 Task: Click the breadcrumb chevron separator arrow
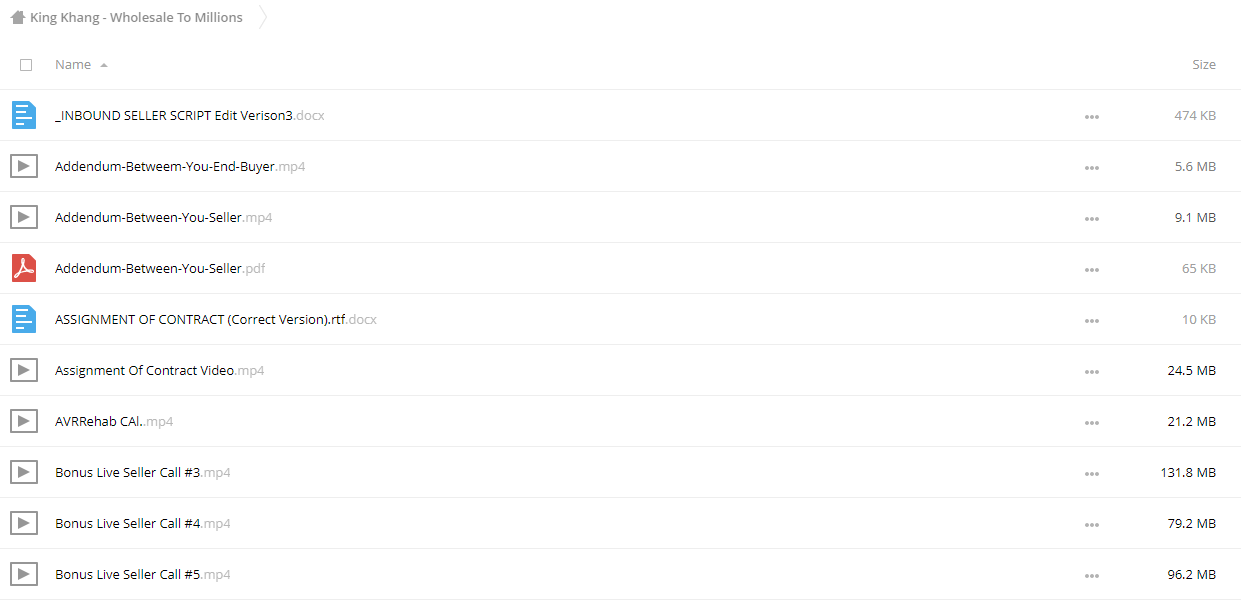263,17
